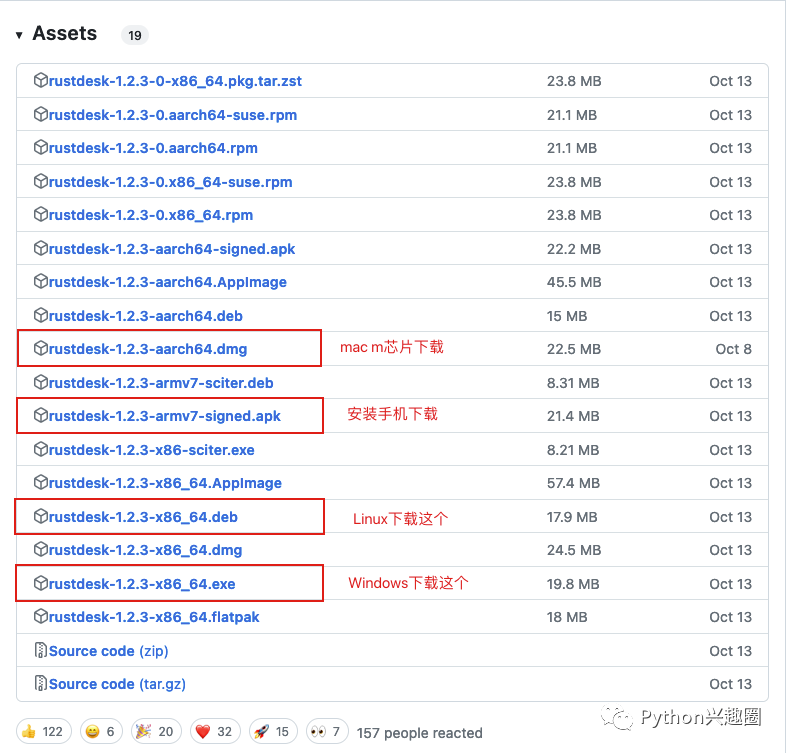React with party popper, 20 count
The width and height of the screenshot is (787, 753).
tap(156, 731)
